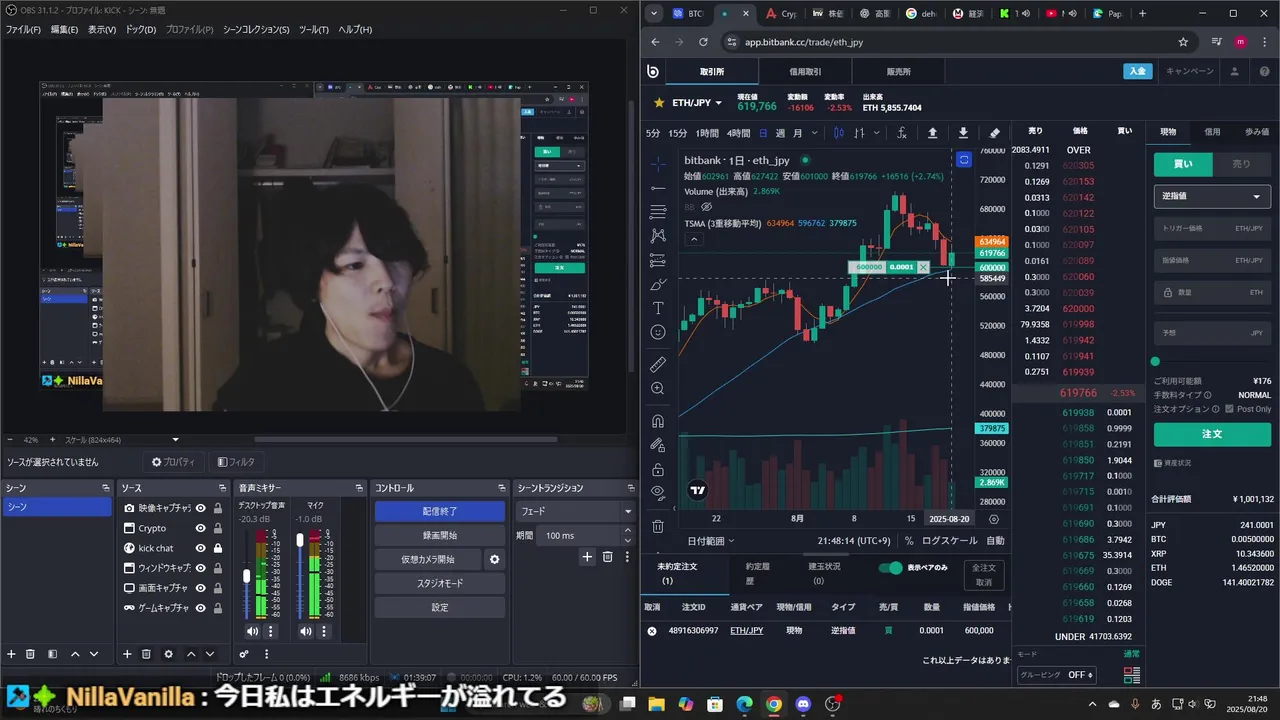
Task: Toggle ETH/JPY favorite star
Action: (x=658, y=103)
